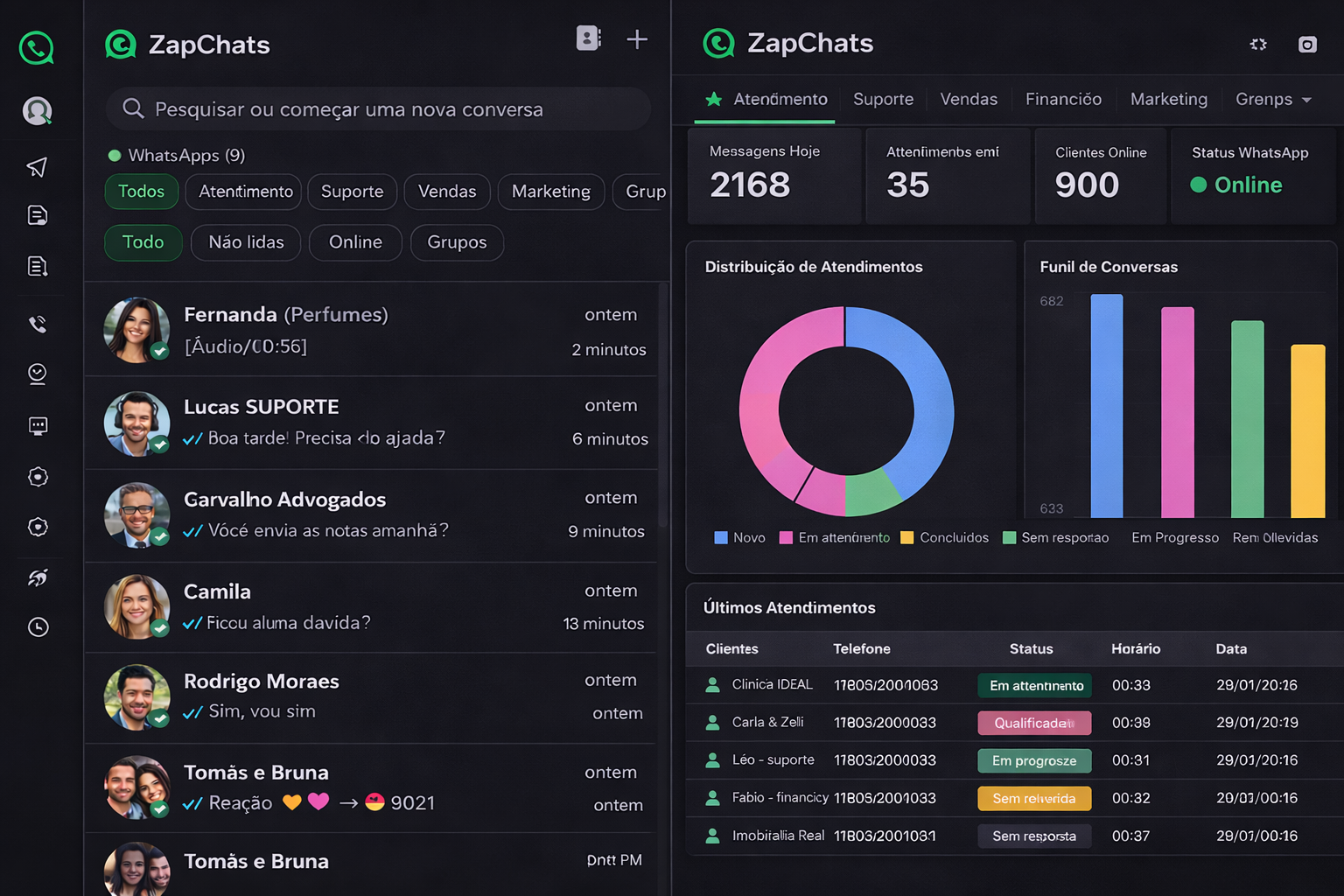The height and width of the screenshot is (896, 1344).
Task: Enable the Não lidas filter
Action: (x=245, y=242)
